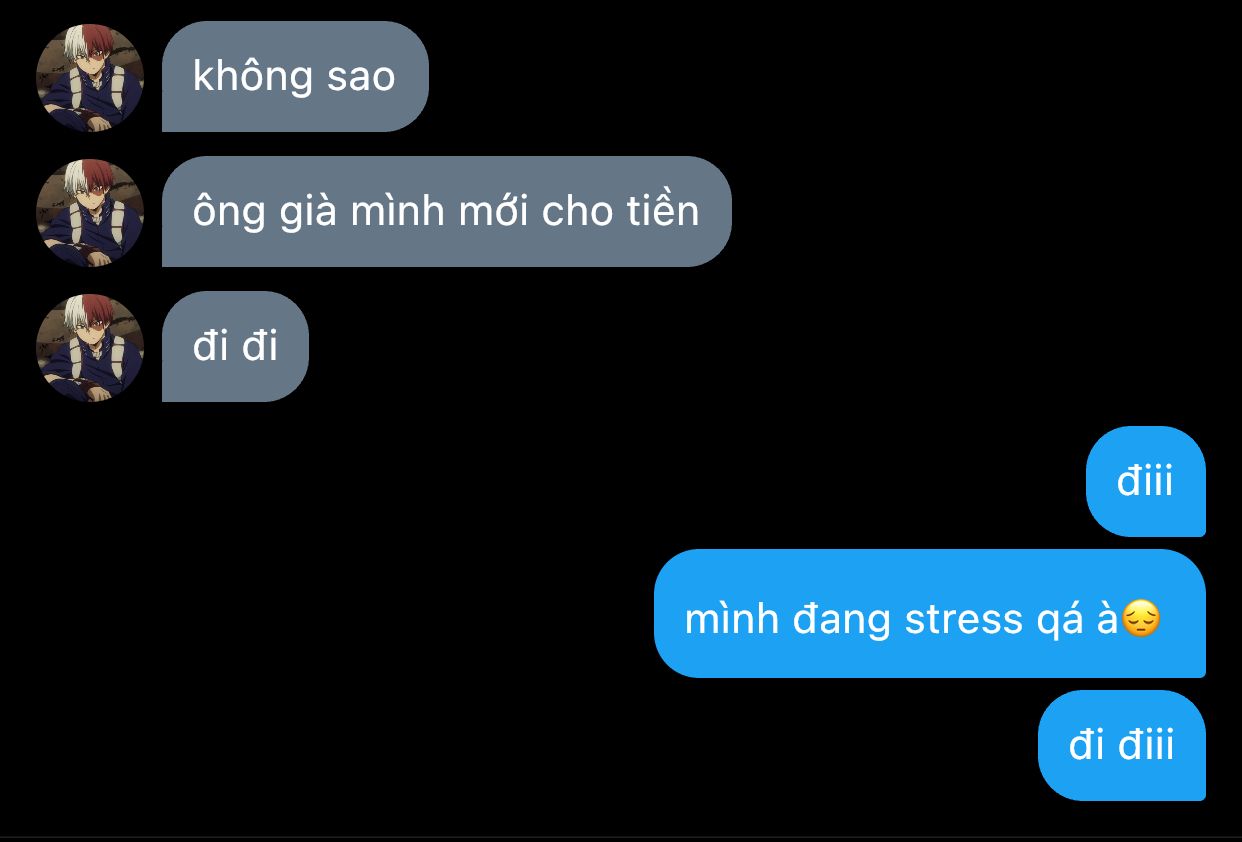The width and height of the screenshot is (1242, 842).
Task: Click the word "mình" in the blue sent message
Action: 731,620
